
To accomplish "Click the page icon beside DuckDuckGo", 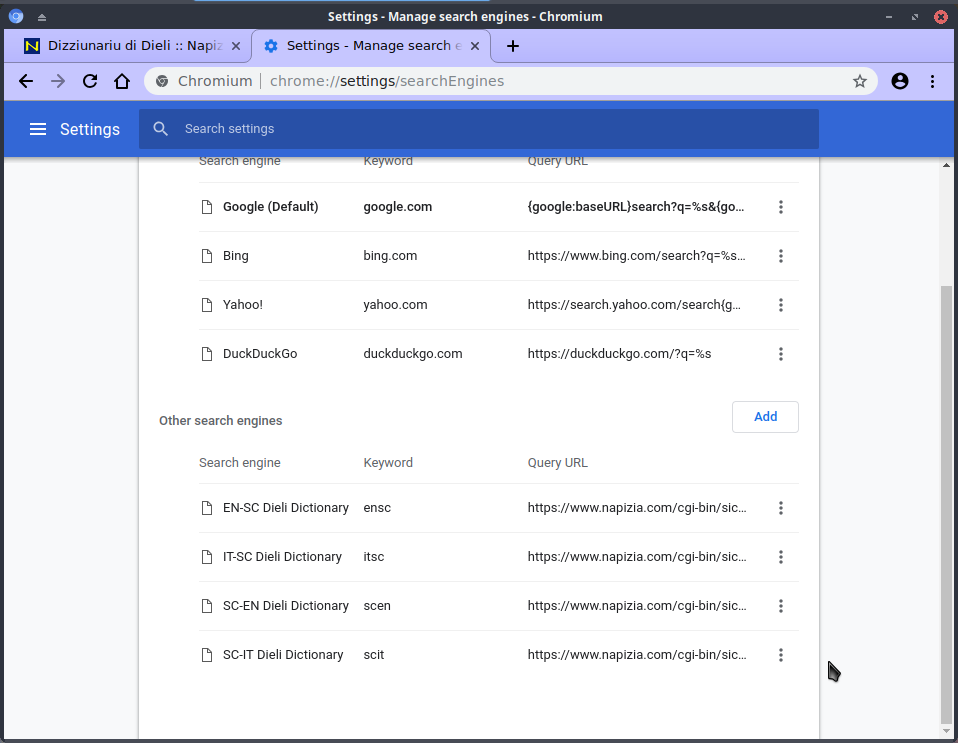I will (207, 354).
